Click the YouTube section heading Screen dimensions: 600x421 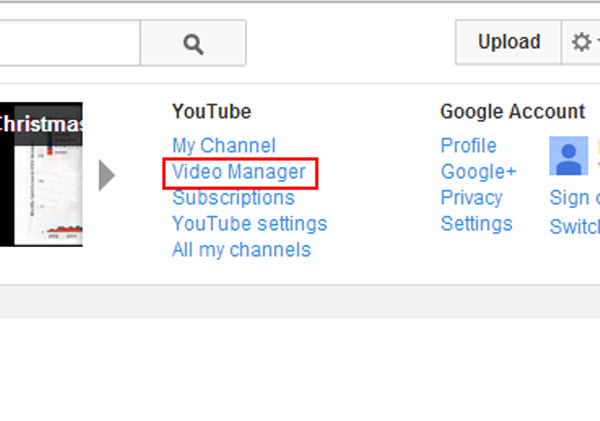point(212,112)
